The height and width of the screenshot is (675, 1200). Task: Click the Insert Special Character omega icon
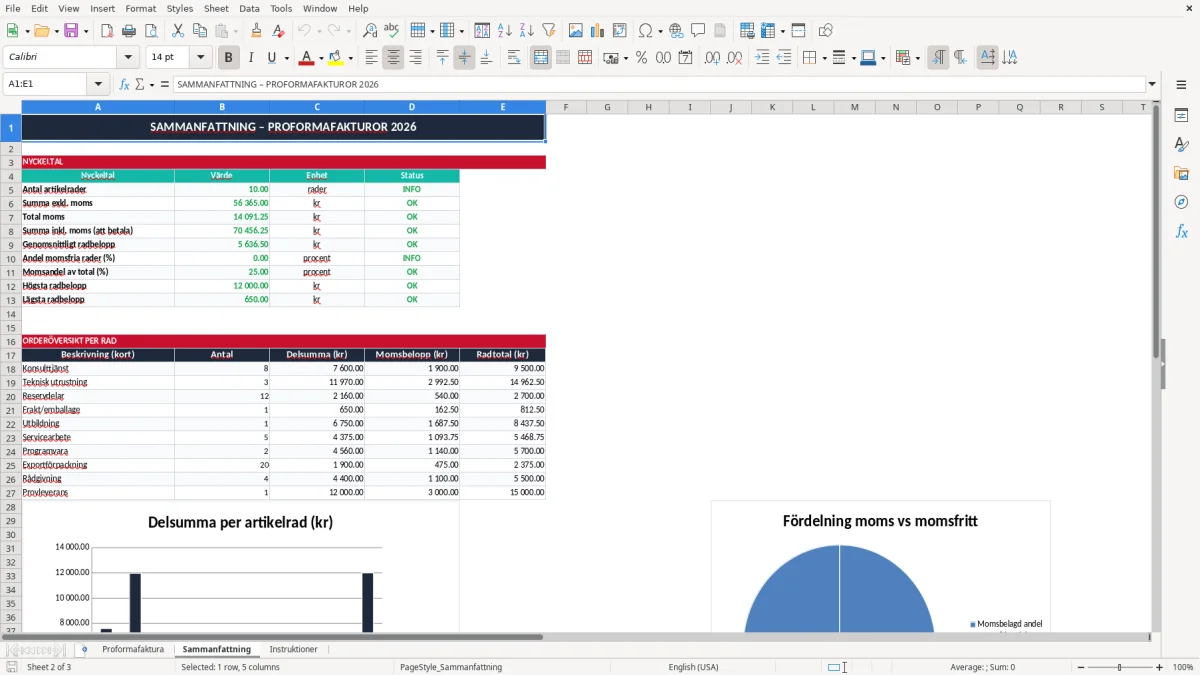[645, 31]
